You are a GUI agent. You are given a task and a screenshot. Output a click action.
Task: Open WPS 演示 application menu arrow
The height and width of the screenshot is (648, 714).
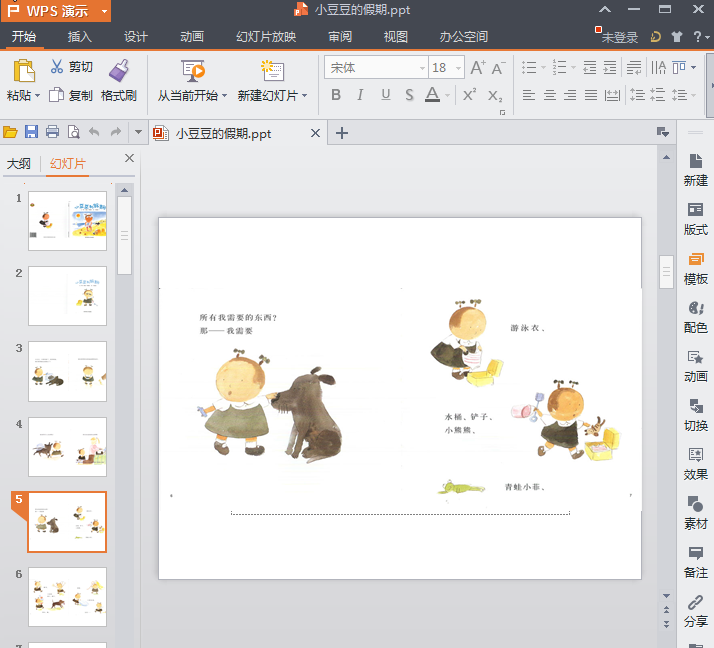point(104,11)
